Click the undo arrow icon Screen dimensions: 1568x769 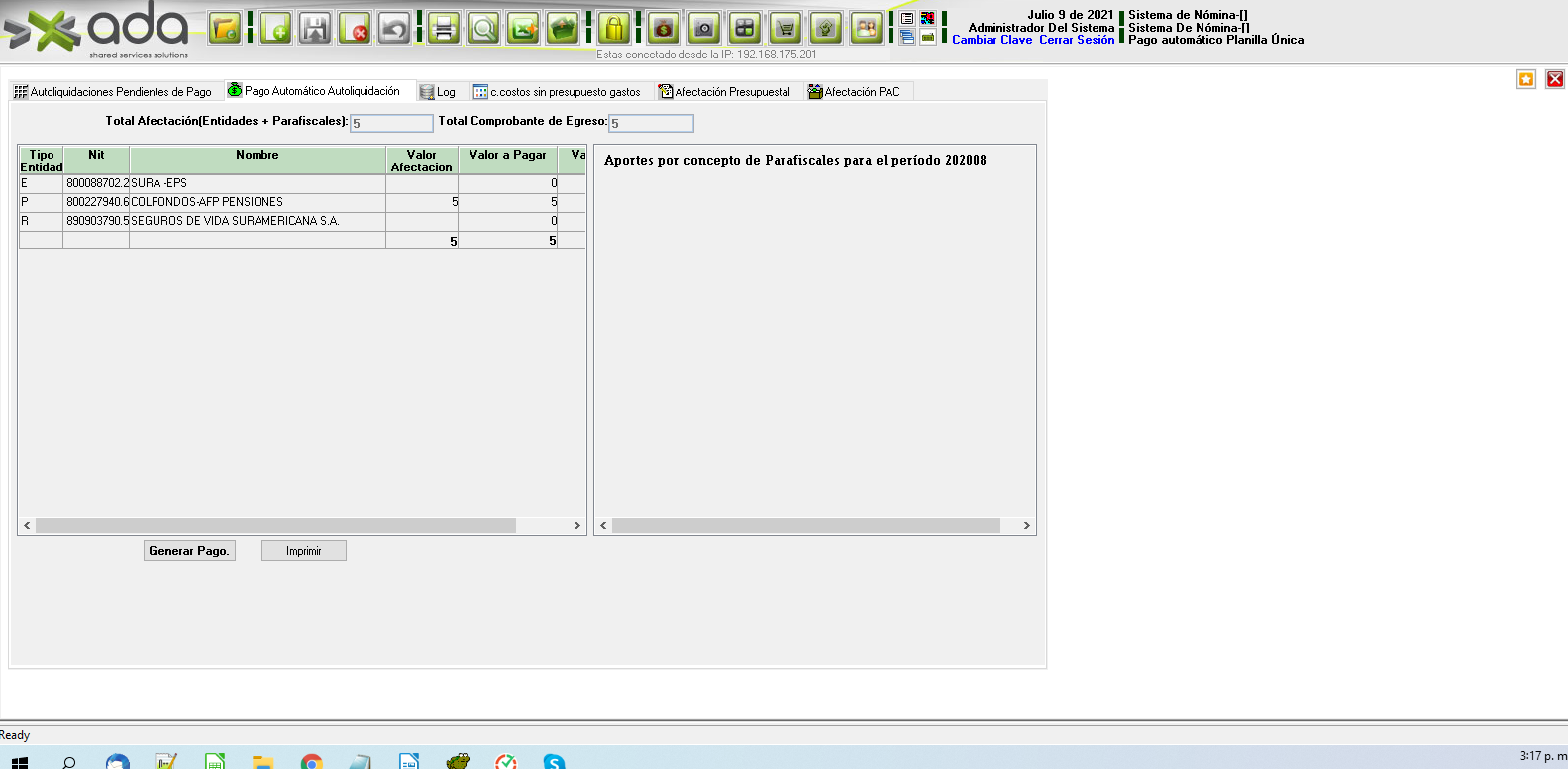pyautogui.click(x=394, y=28)
